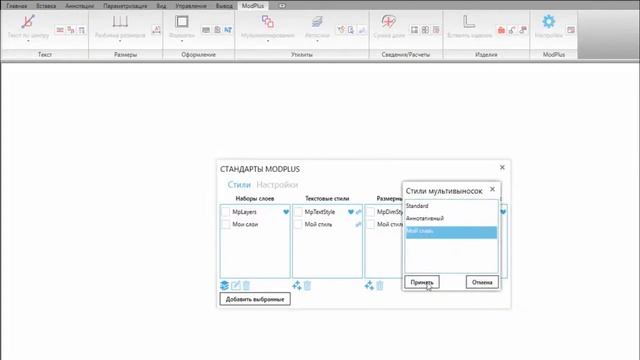
Task: Open the Аннотации ribbon tab
Action: 80,6
